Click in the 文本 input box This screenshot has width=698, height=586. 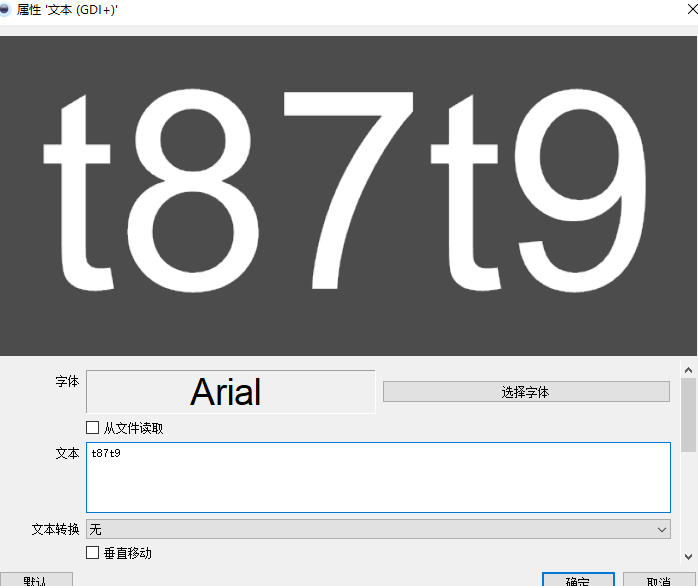click(378, 477)
